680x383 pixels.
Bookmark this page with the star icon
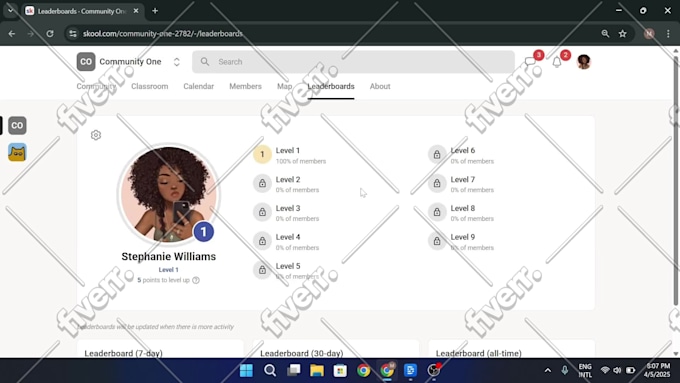pyautogui.click(x=622, y=33)
